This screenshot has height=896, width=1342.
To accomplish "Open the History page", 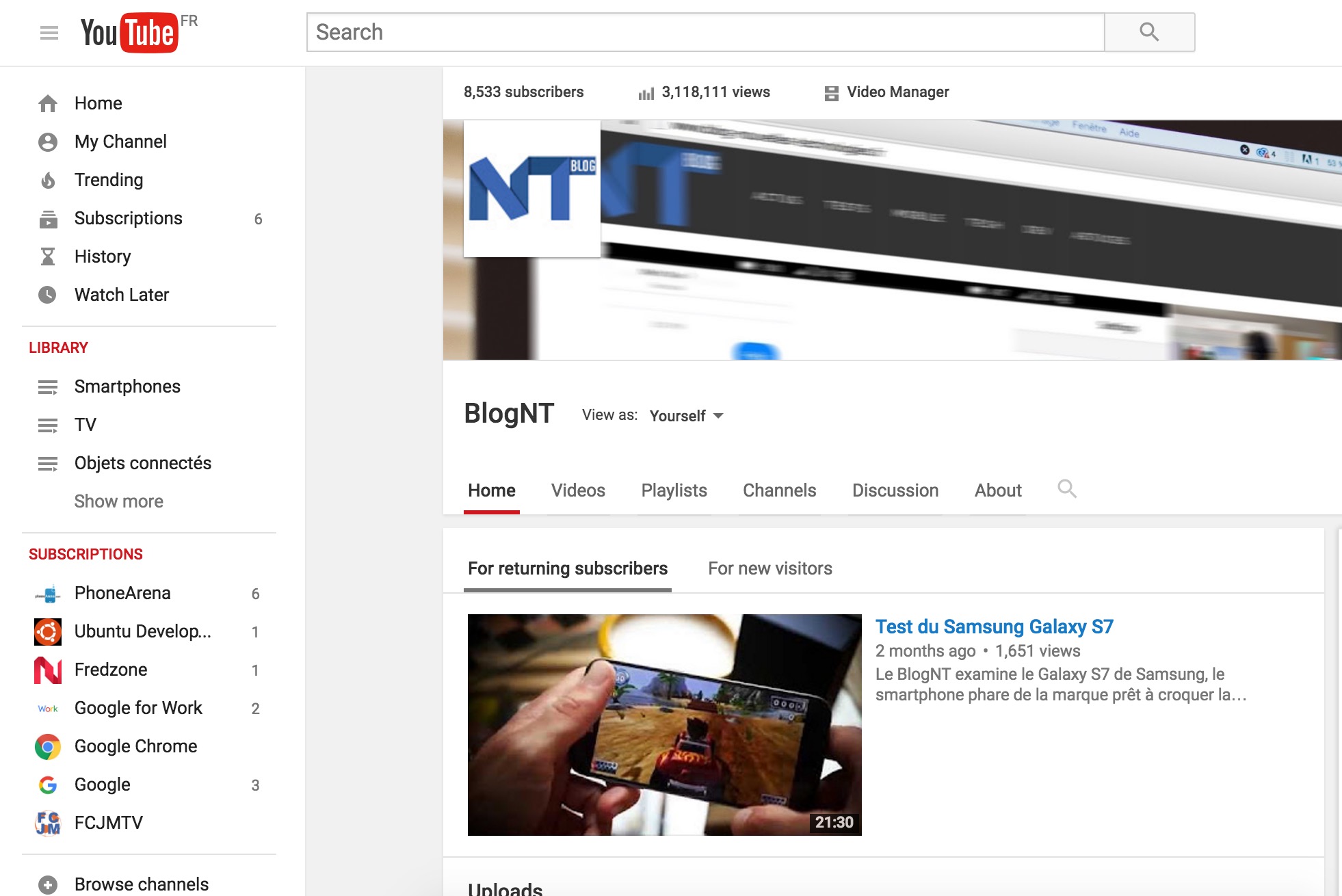I will click(x=102, y=256).
